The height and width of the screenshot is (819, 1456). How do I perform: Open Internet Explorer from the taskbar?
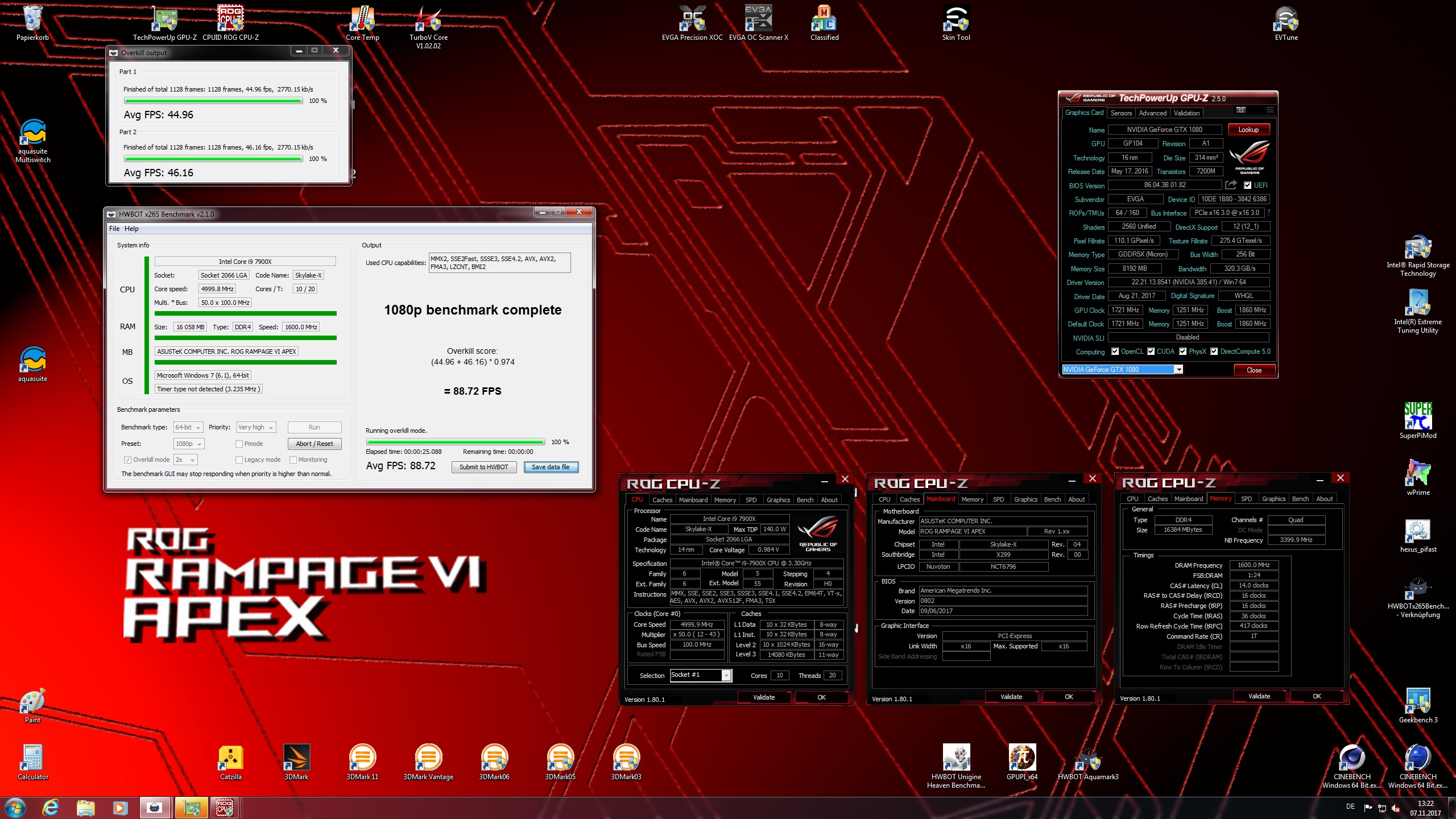(x=51, y=808)
